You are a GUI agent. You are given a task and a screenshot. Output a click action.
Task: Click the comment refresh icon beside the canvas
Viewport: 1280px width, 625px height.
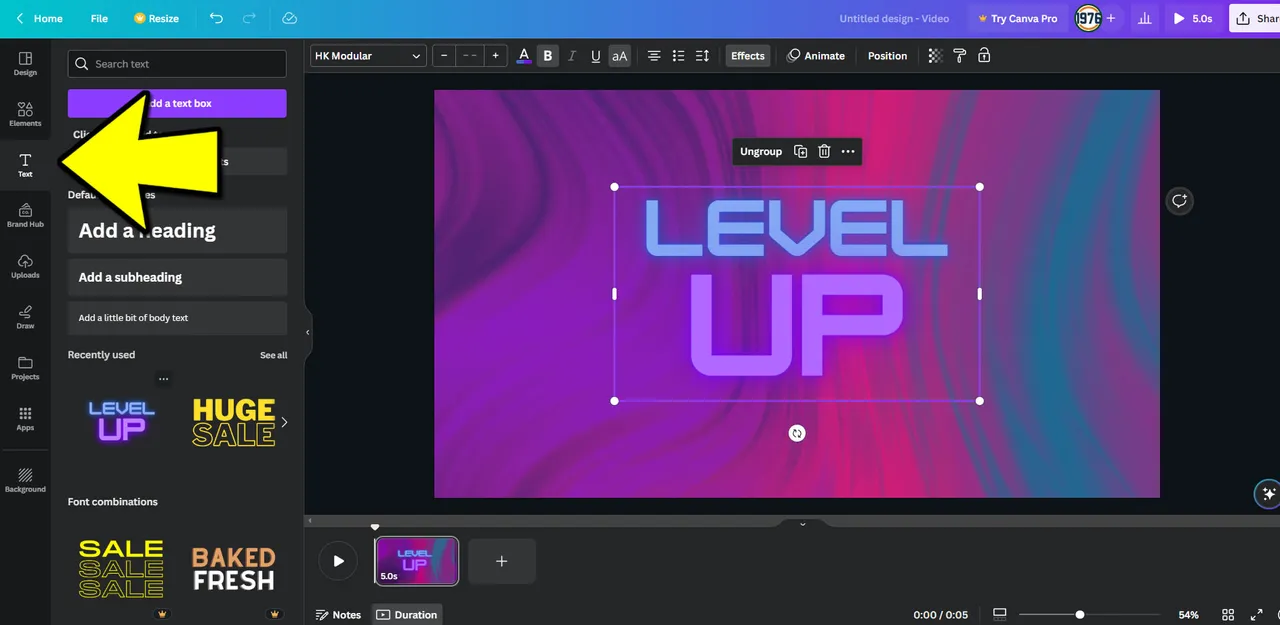tap(1180, 201)
